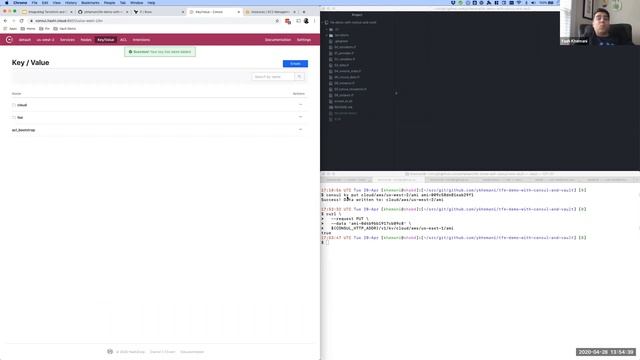Switch to the GitHub repository tab

[103, 12]
